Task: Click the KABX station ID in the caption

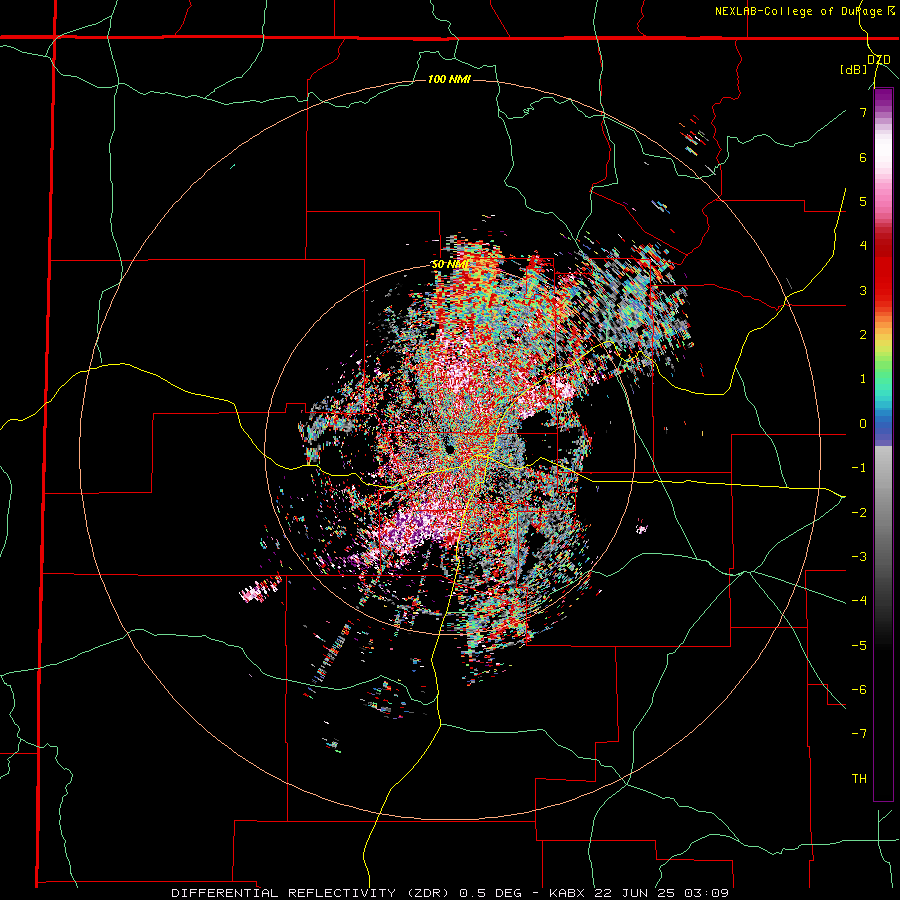Action: (566, 893)
